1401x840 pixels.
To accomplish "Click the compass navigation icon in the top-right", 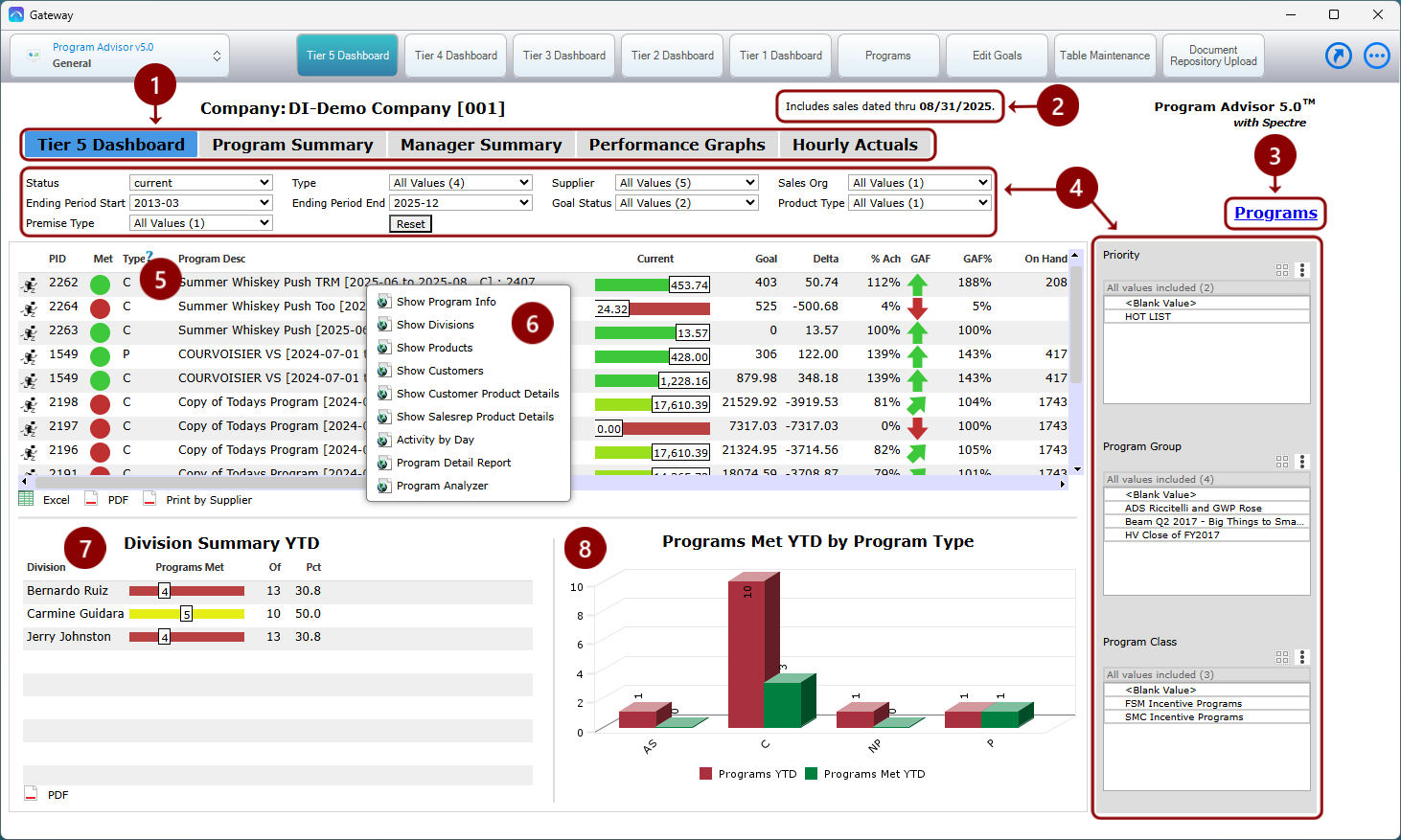I will (x=1339, y=55).
